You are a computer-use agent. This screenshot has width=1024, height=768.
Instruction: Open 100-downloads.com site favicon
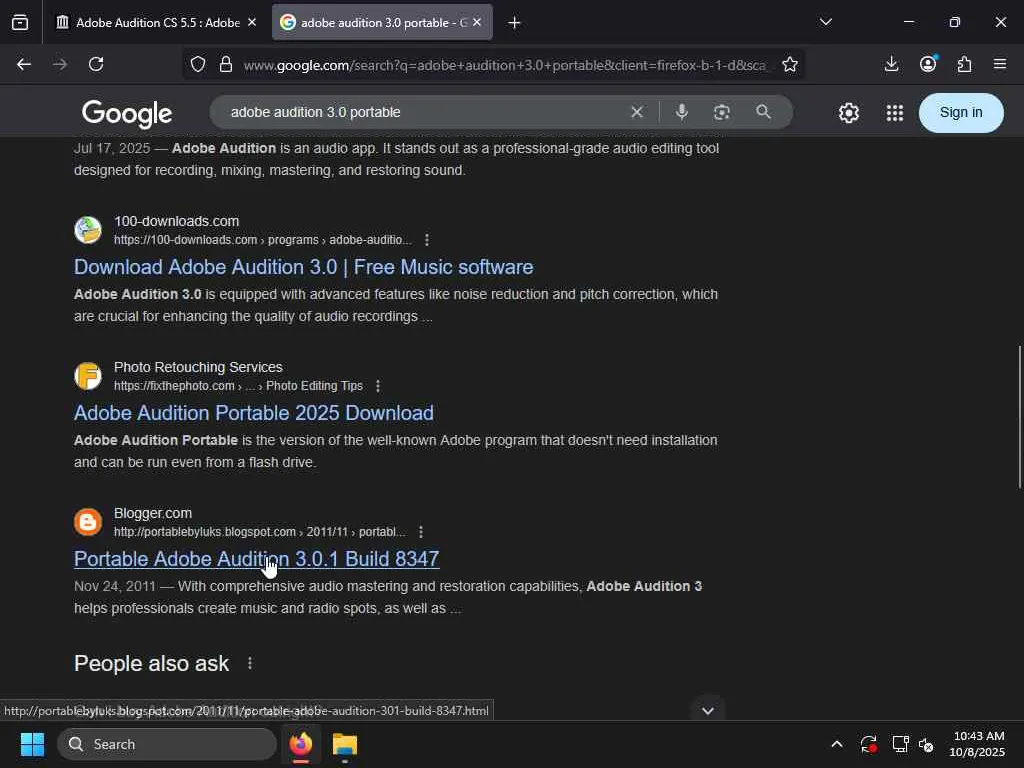point(88,230)
